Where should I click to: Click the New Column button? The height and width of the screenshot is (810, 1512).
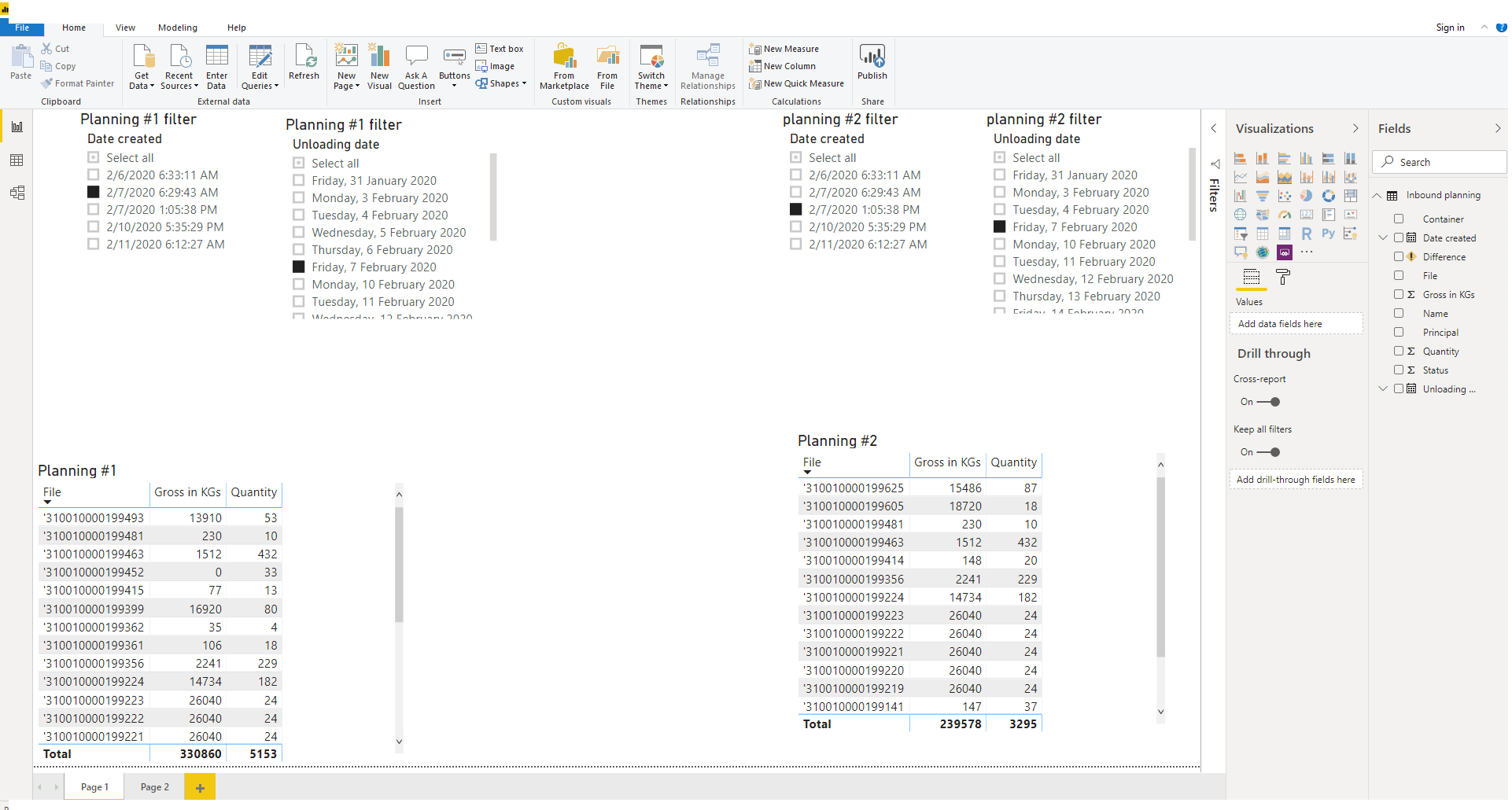(x=782, y=66)
